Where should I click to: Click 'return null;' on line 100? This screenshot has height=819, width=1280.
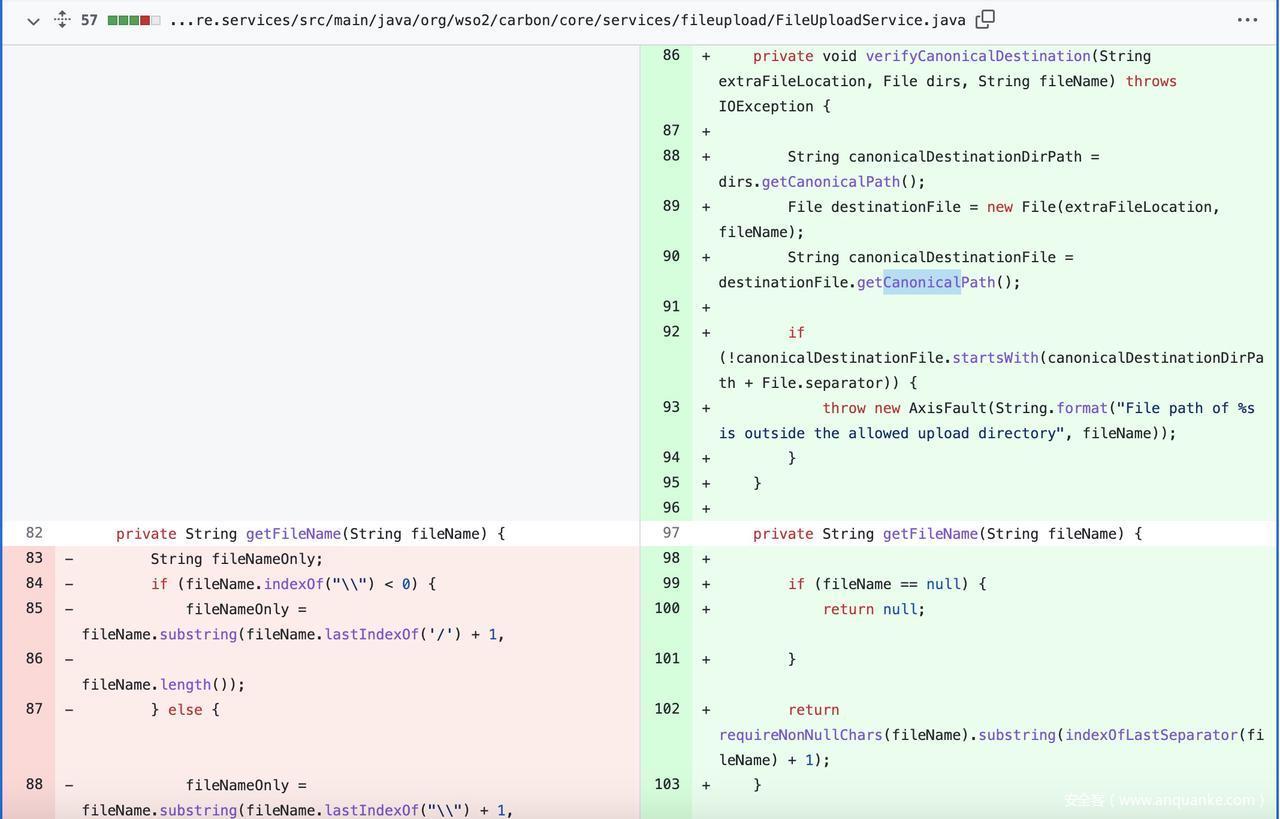874,609
